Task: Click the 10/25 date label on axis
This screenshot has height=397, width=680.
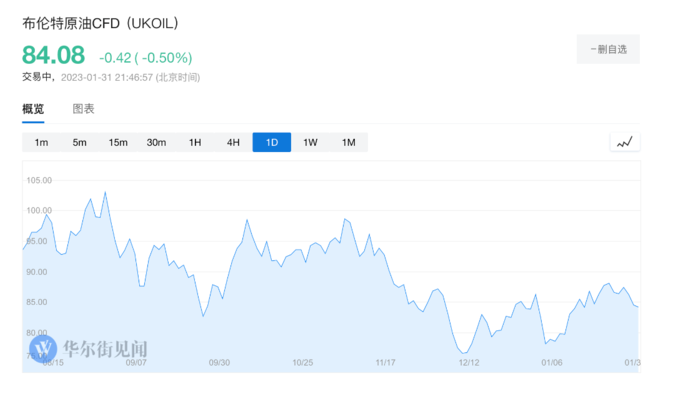Action: point(303,363)
